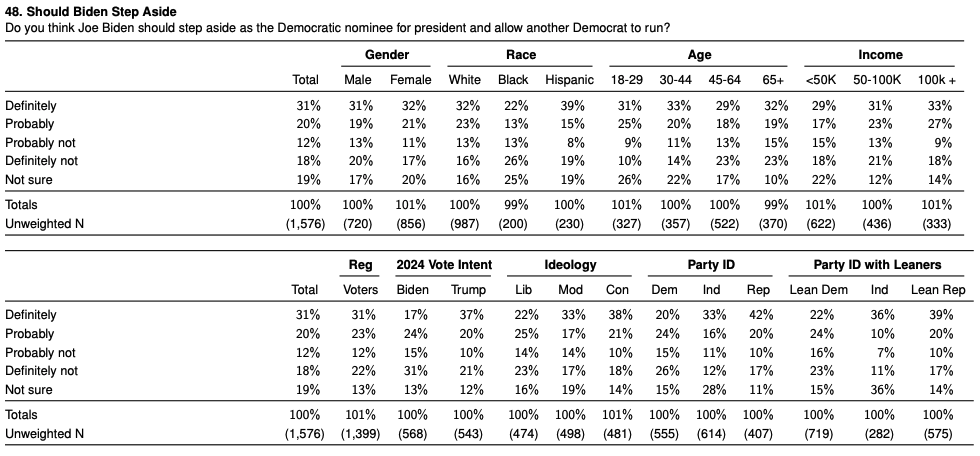Click the Voters column header
This screenshot has height=456, width=980.
point(362,290)
